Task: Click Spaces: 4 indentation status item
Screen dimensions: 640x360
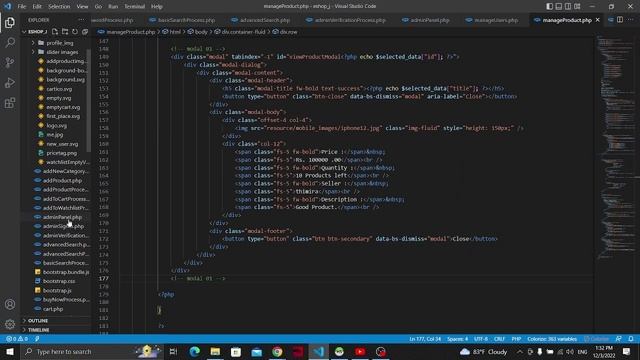Action: pos(457,339)
